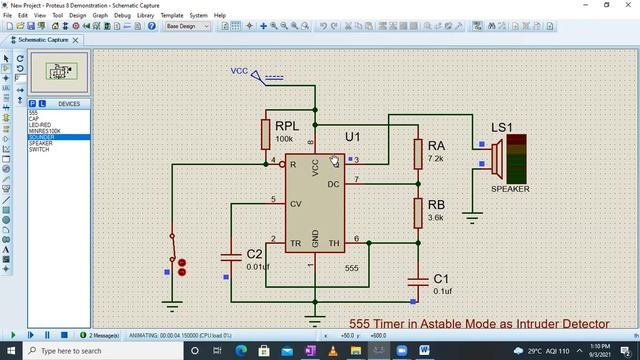Image resolution: width=640 pixels, height=360 pixels.
Task: Click the Windows Start button
Action: [x=11, y=351]
